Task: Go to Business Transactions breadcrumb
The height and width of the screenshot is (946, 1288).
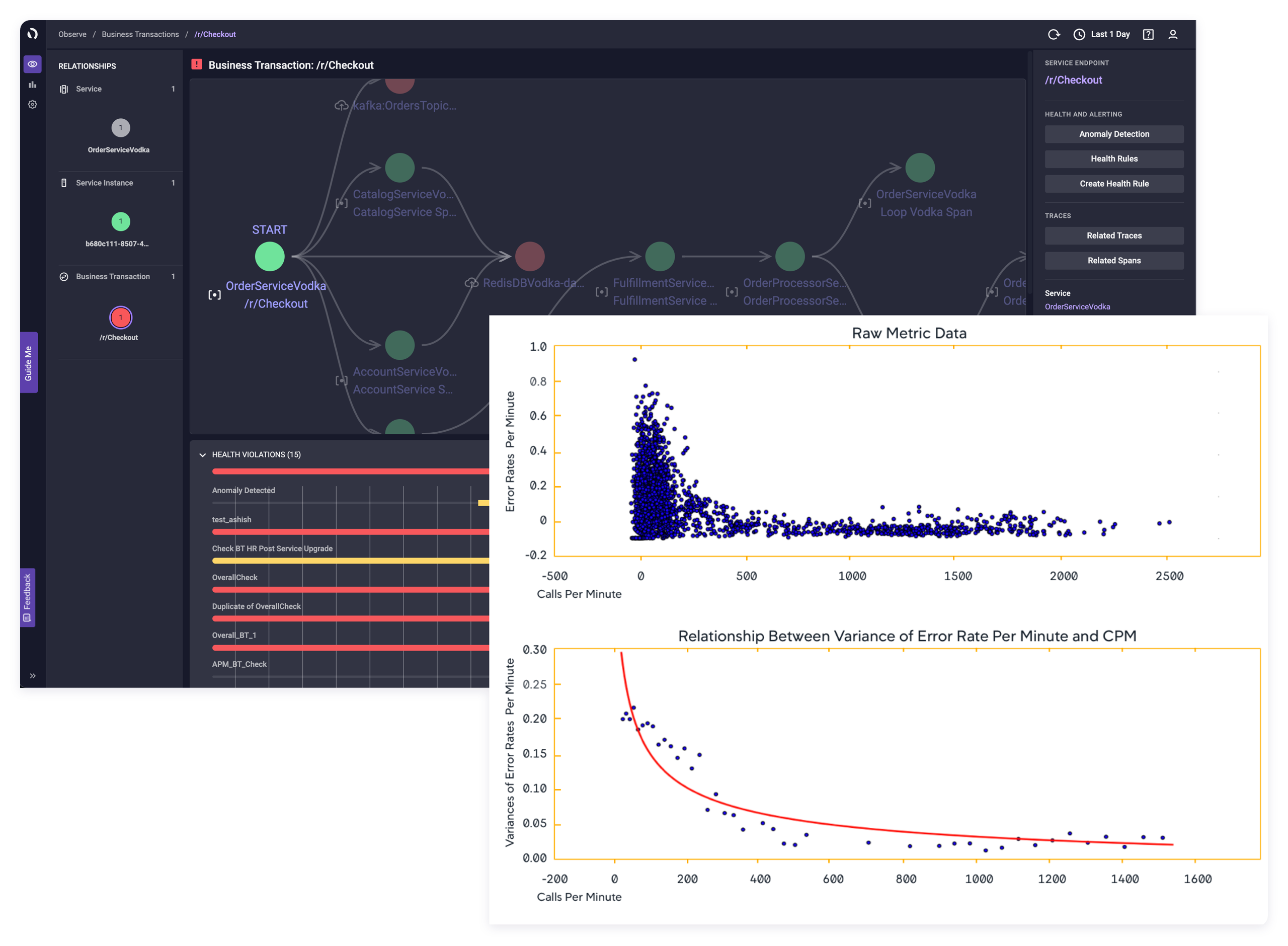Action: [140, 34]
